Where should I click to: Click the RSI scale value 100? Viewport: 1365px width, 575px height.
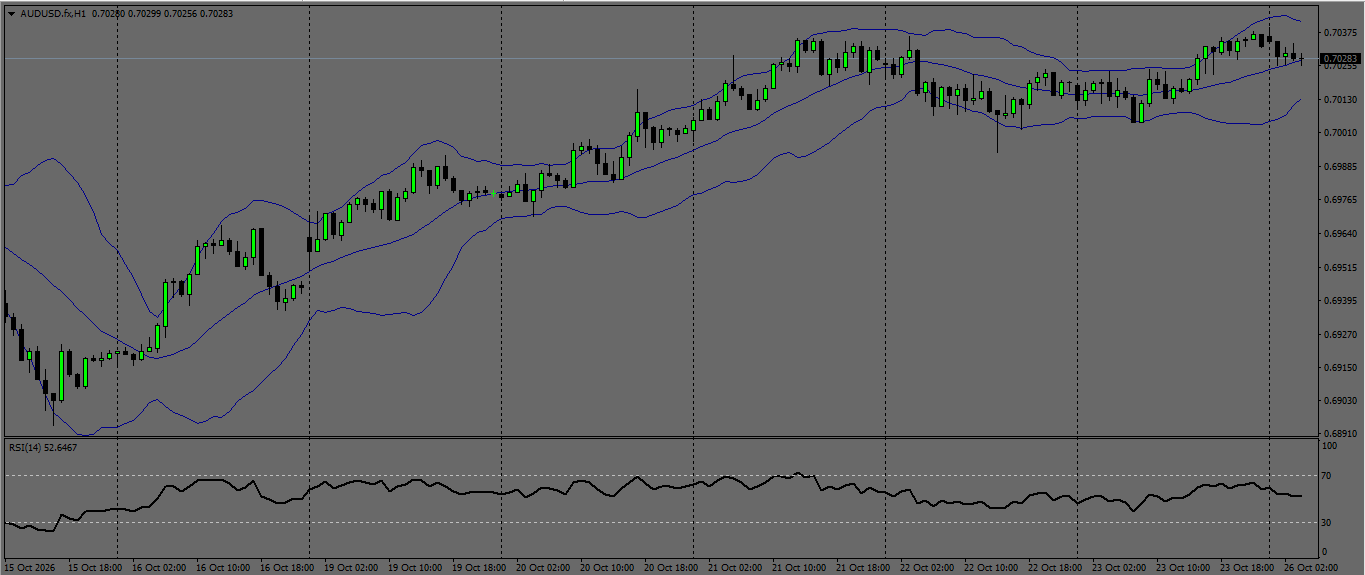click(x=1330, y=446)
